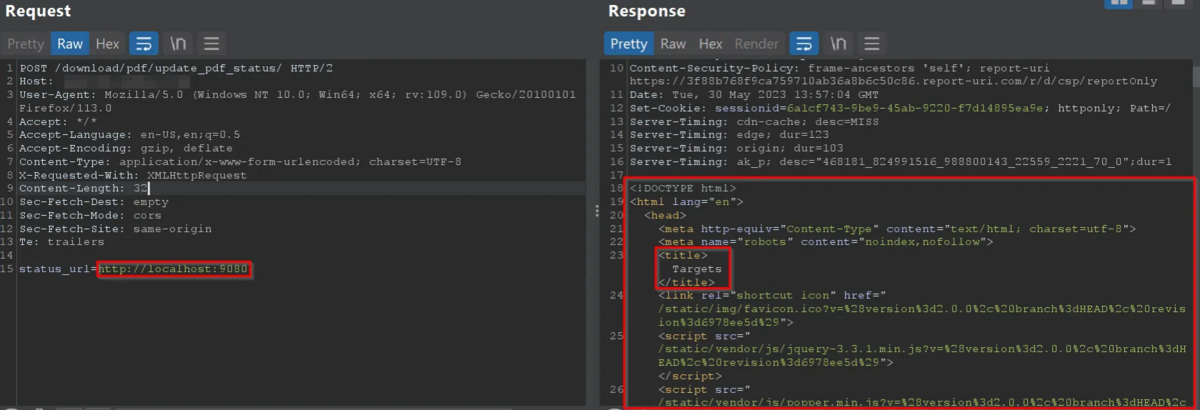Click the report-uri.com URL in response
The height and width of the screenshot is (410, 1200).
point(893,81)
